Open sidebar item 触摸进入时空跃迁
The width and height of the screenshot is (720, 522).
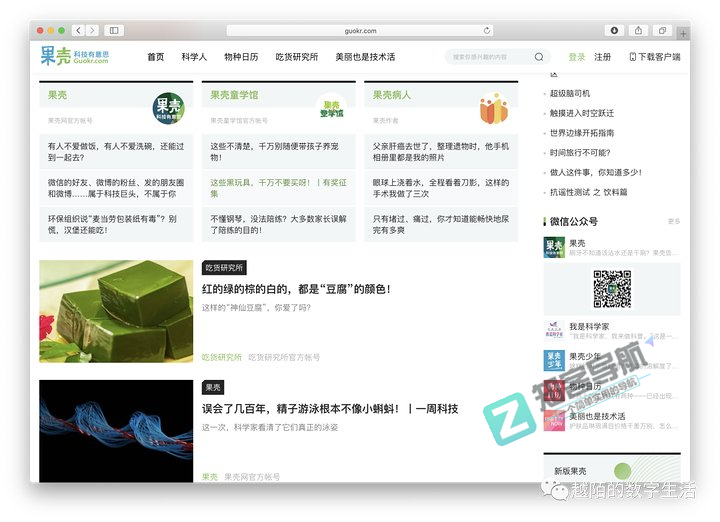point(582,113)
